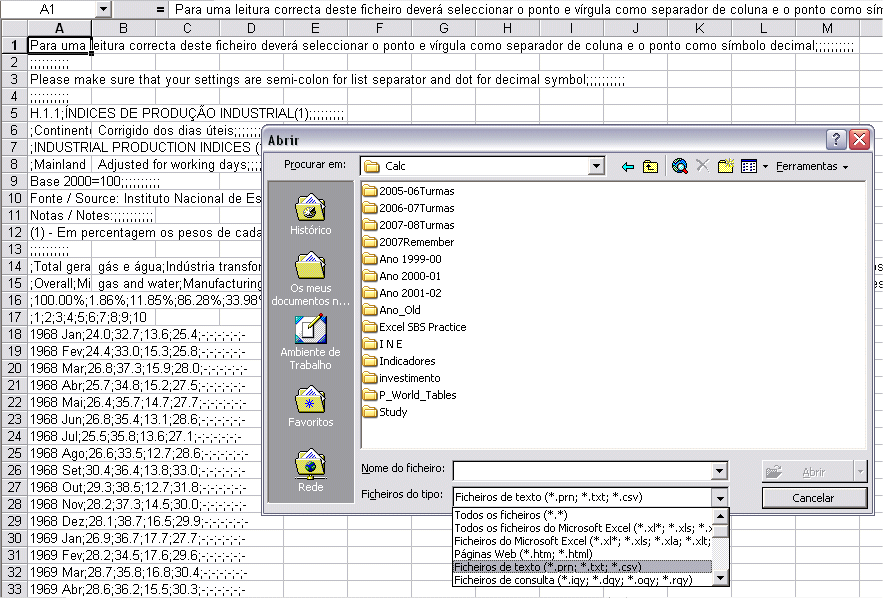Screen dimensions: 883x598
Task: Choose Todos os ficheiros do Microsoft Excel type
Action: click(582, 528)
